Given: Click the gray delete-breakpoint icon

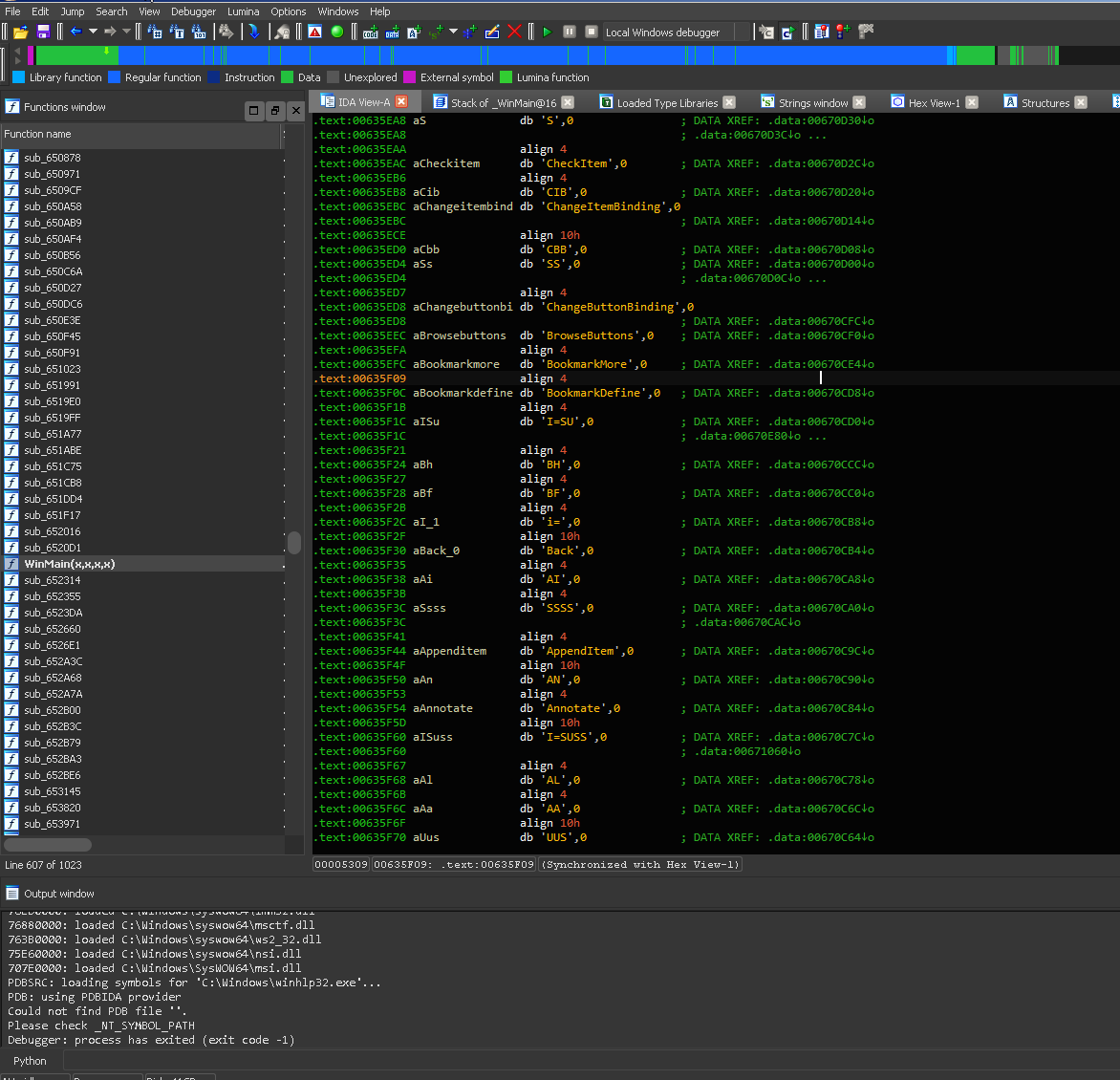Looking at the screenshot, I should pyautogui.click(x=866, y=32).
